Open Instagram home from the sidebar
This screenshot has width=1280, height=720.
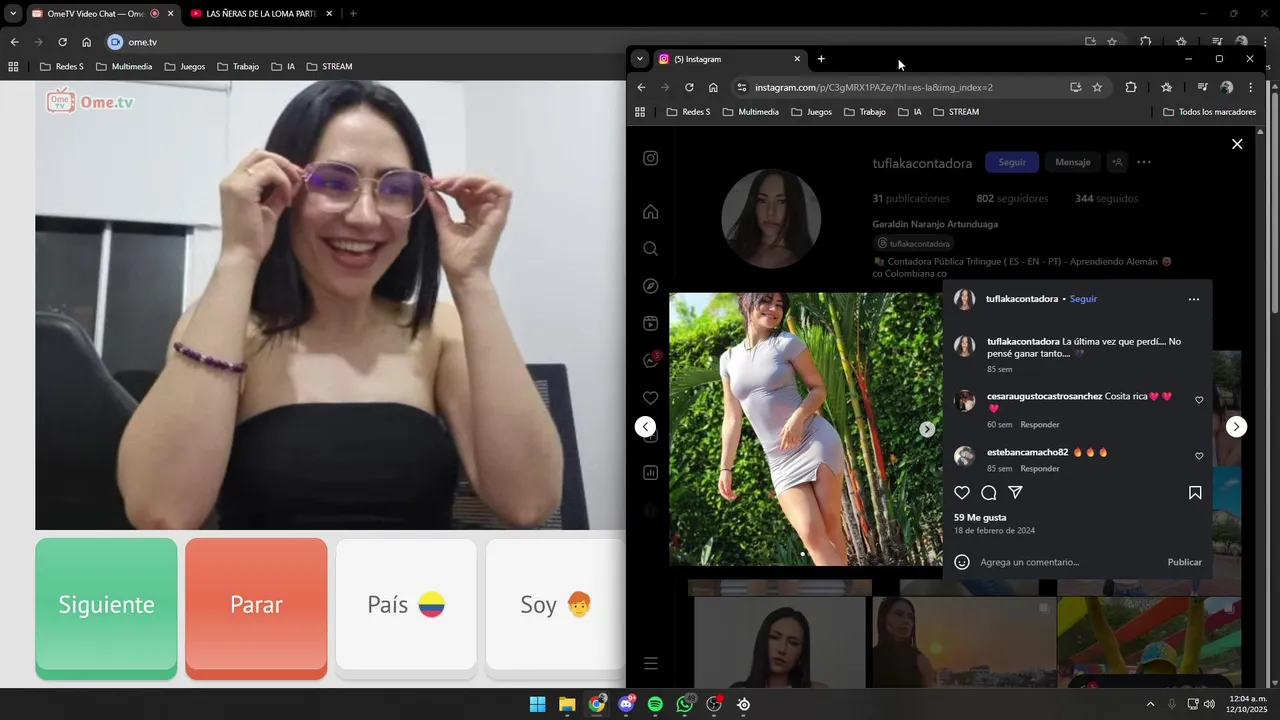[650, 211]
